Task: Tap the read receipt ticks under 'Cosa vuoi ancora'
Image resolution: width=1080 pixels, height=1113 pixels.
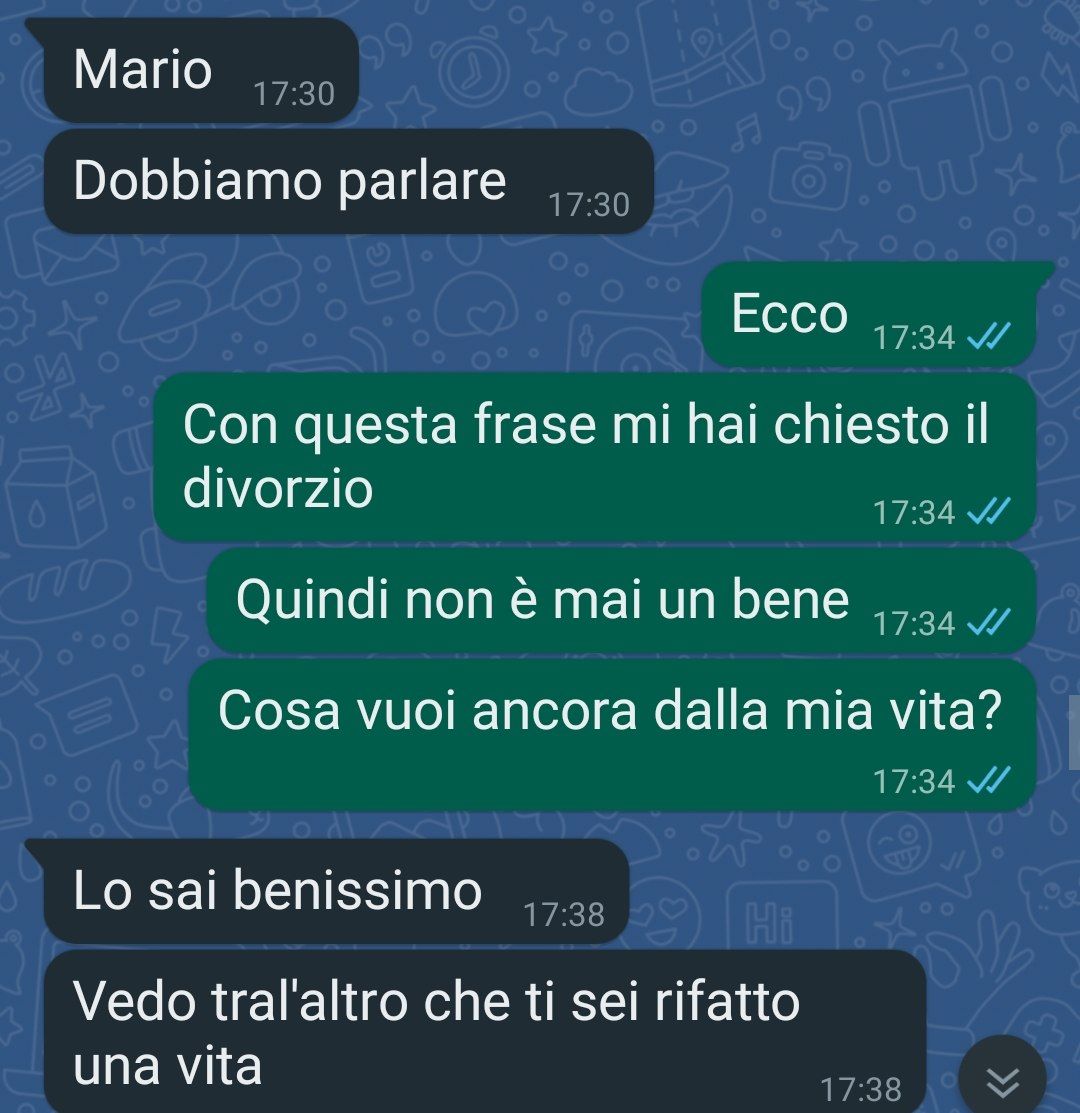Action: 988,780
